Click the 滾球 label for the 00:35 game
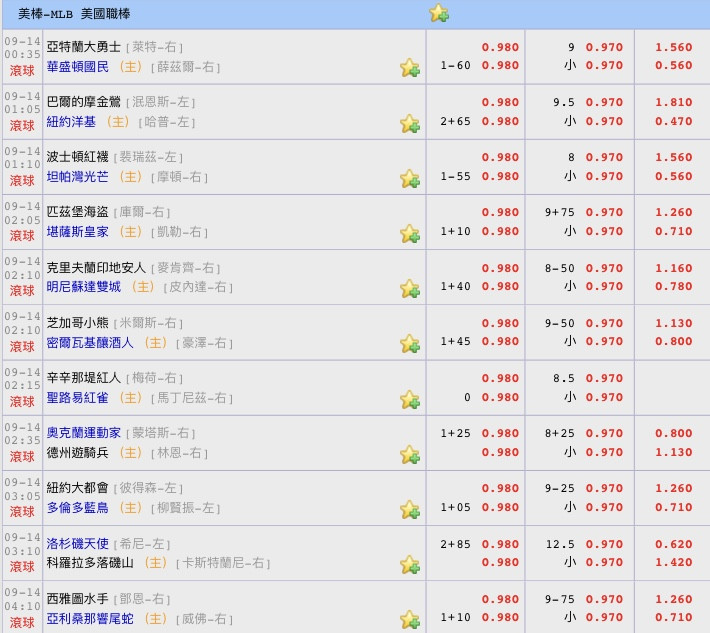Viewport: 710px width, 633px height. click(x=22, y=71)
